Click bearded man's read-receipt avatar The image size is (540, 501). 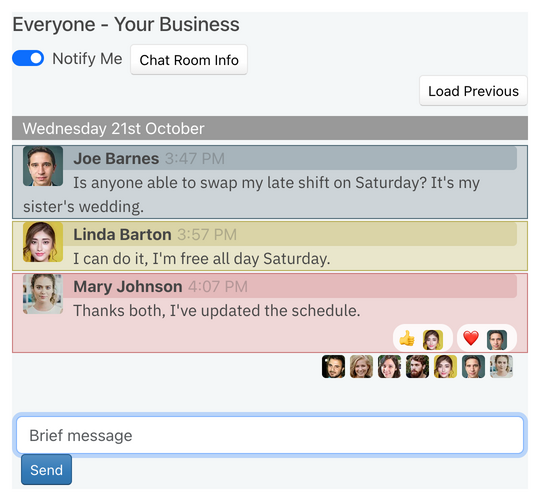click(x=417, y=367)
